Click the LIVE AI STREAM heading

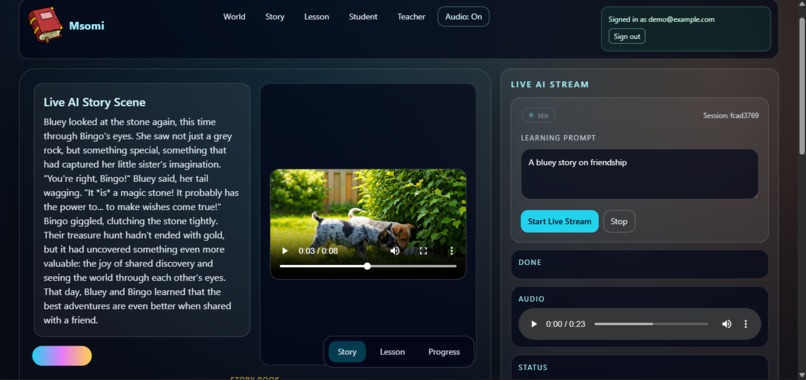(549, 84)
